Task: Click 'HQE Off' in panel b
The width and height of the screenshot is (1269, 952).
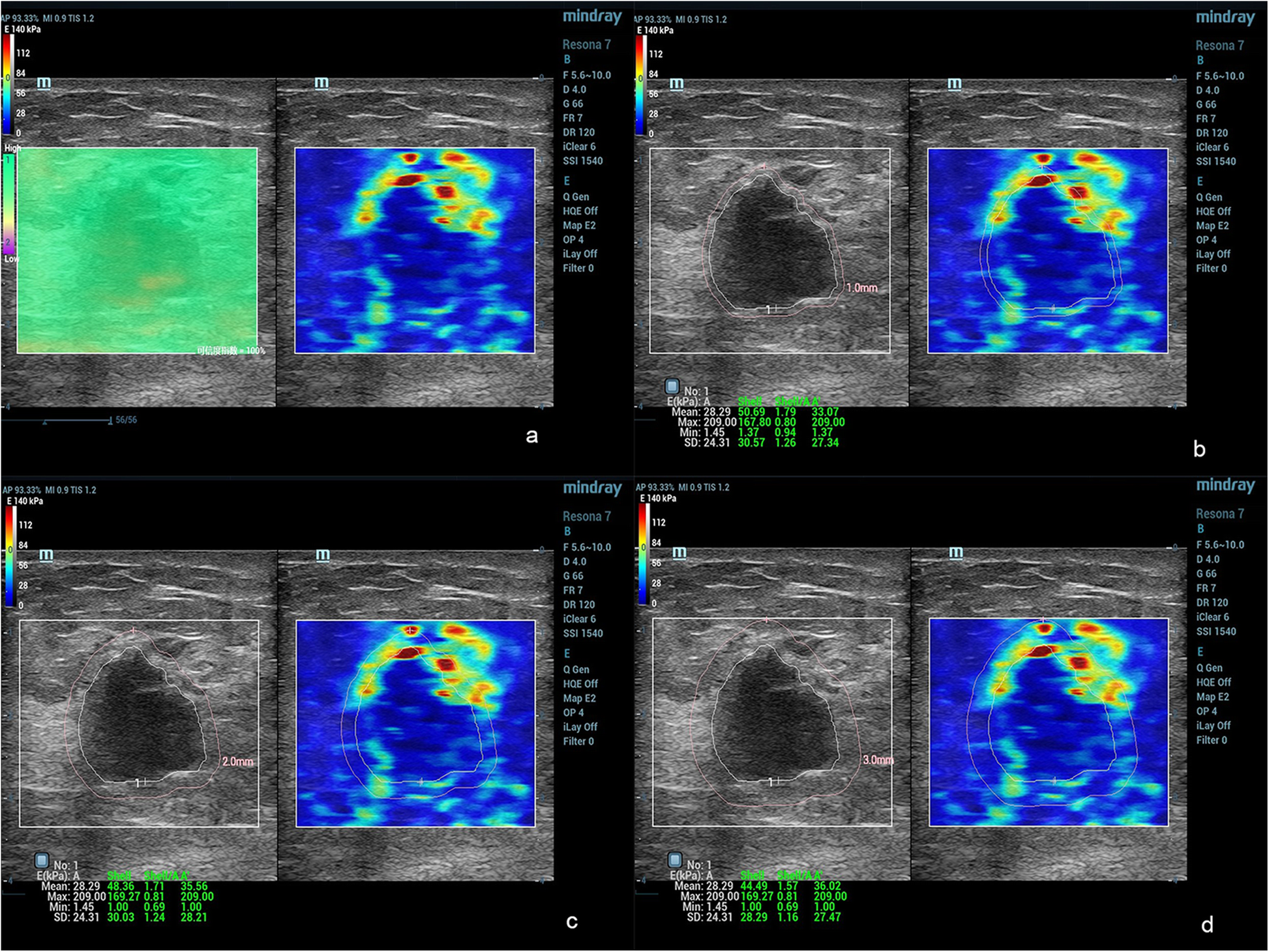Action: (x=1214, y=211)
